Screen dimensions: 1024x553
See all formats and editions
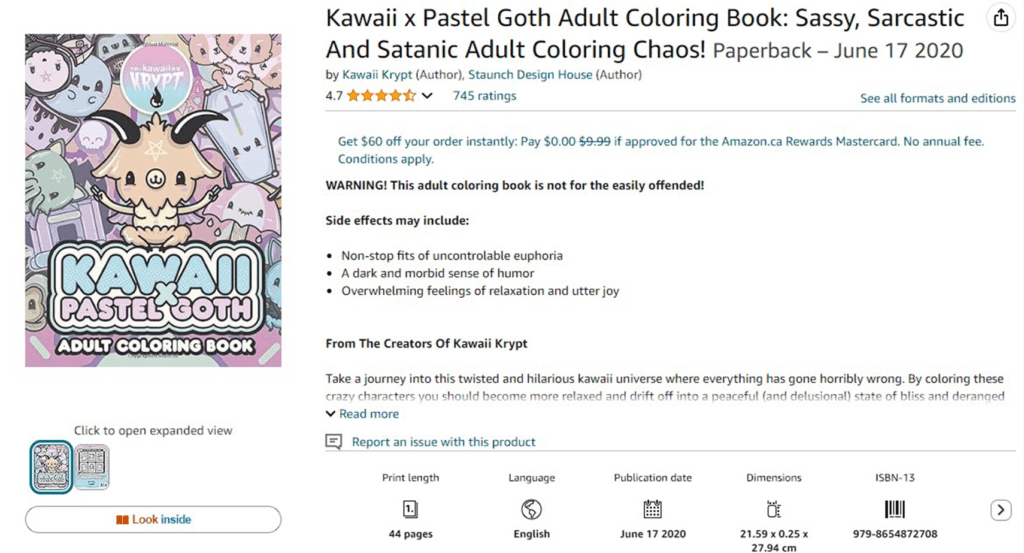(937, 98)
